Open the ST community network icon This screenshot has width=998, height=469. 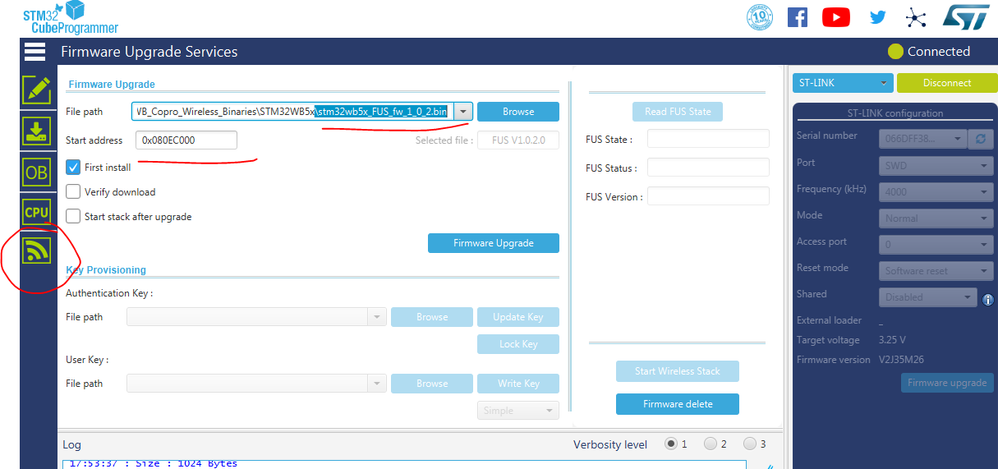915,17
